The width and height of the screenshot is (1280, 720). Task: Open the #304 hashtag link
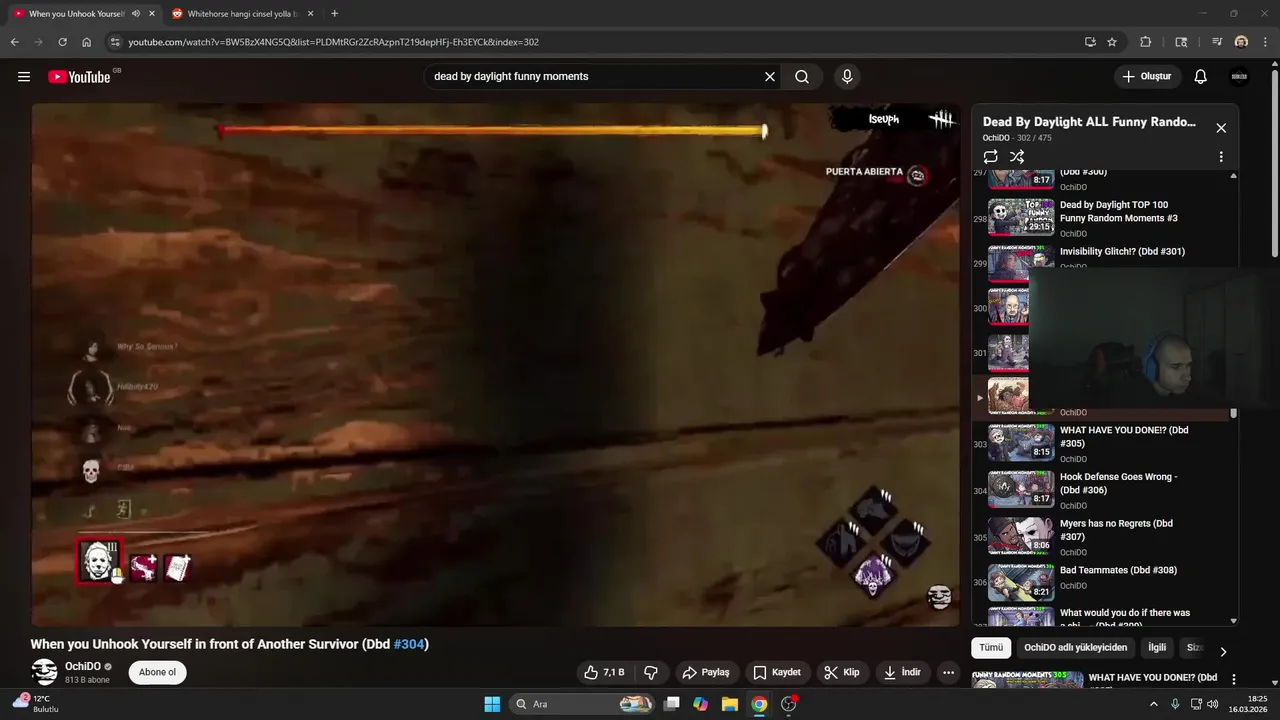pos(409,645)
